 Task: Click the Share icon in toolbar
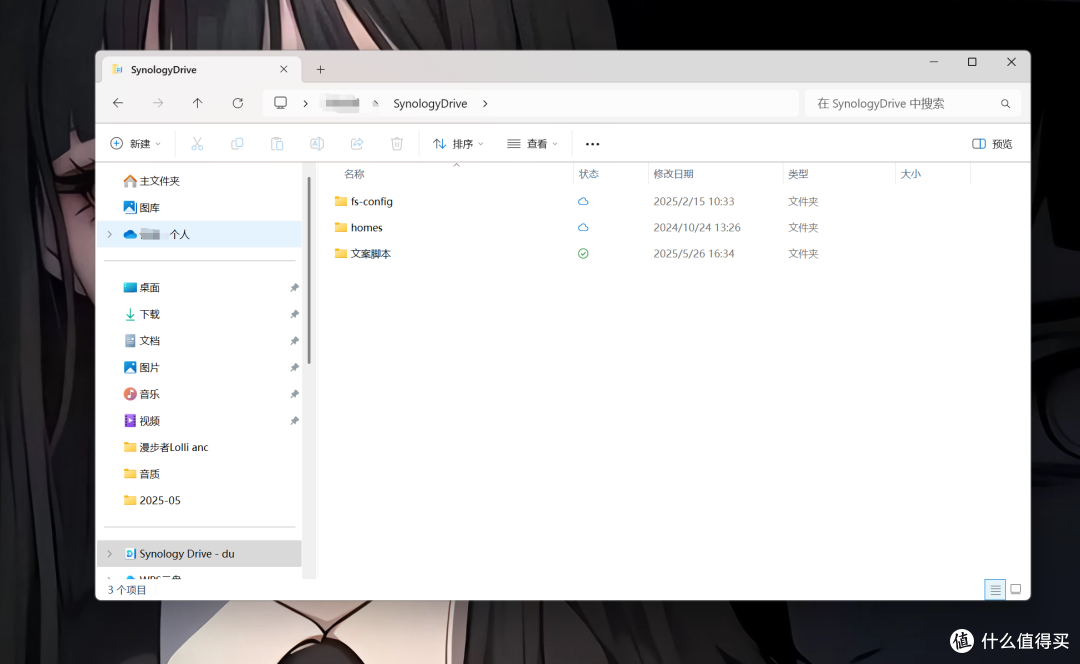pyautogui.click(x=357, y=144)
